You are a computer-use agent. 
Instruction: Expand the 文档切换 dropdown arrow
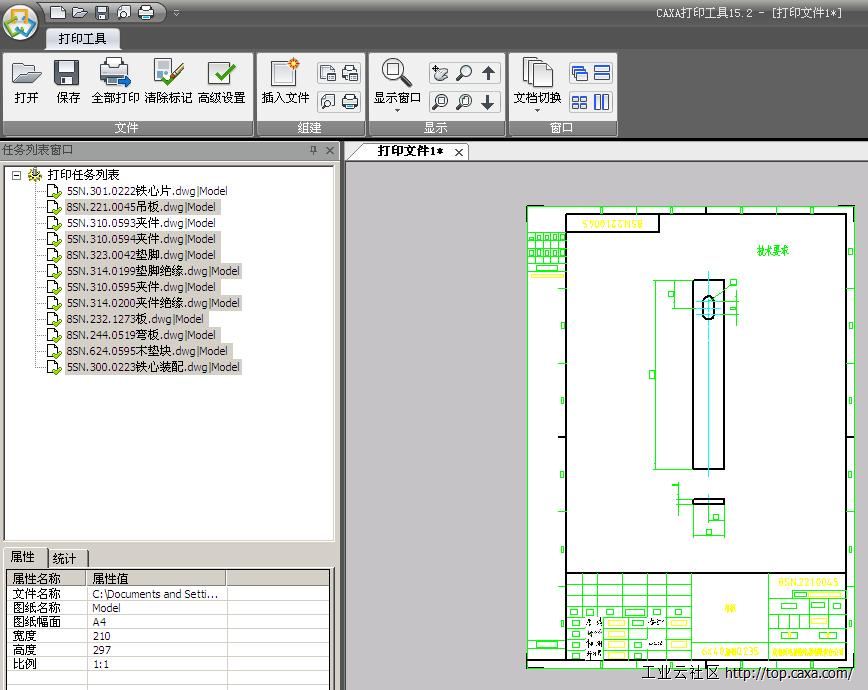(537, 110)
